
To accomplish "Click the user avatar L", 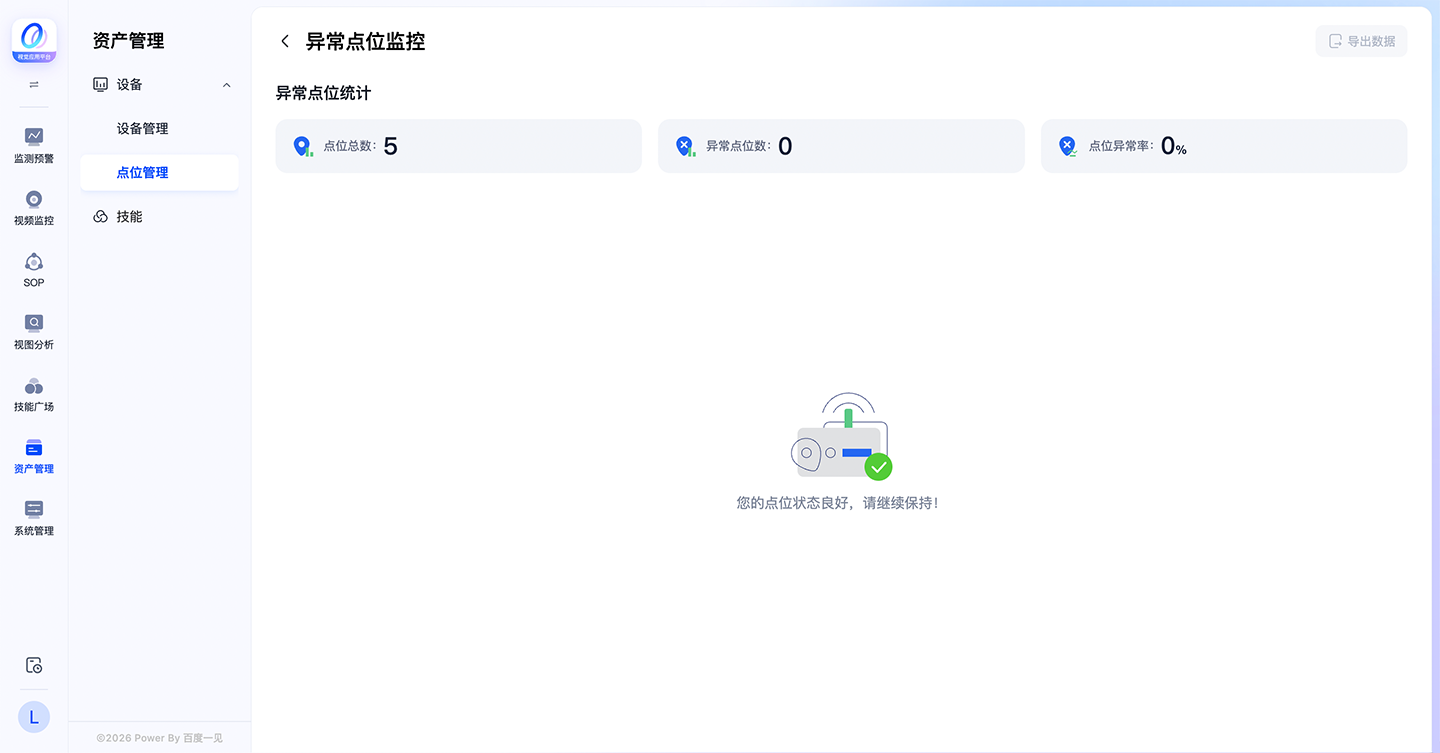I will click(34, 717).
